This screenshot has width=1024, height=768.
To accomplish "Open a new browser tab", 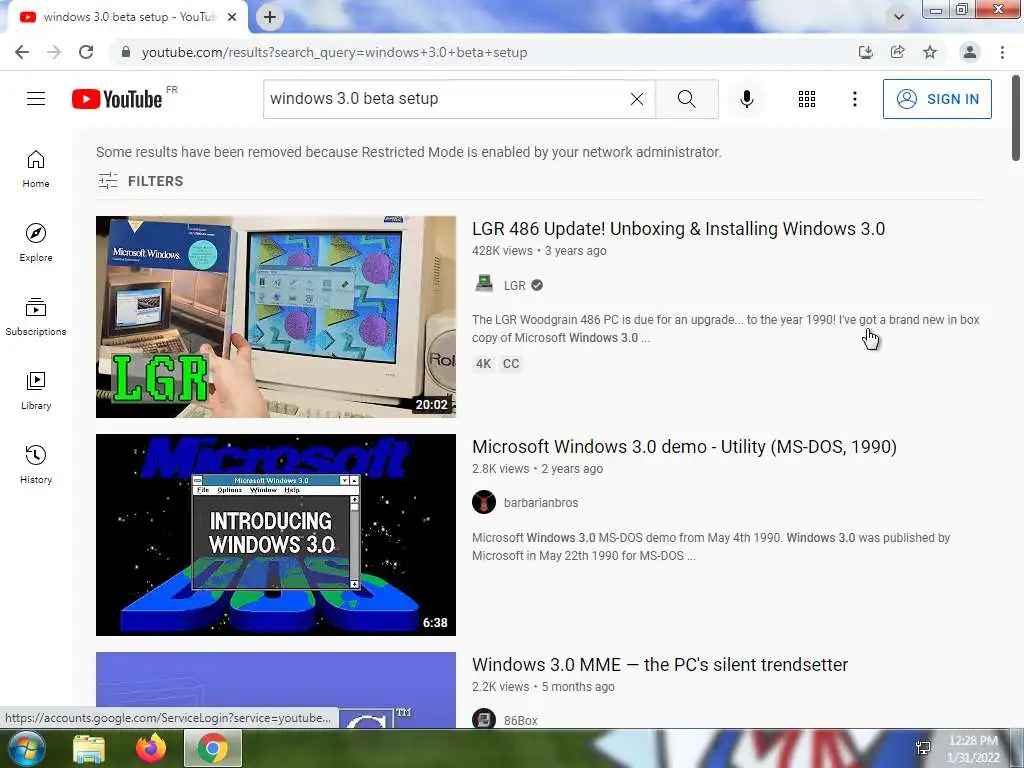I will [270, 17].
